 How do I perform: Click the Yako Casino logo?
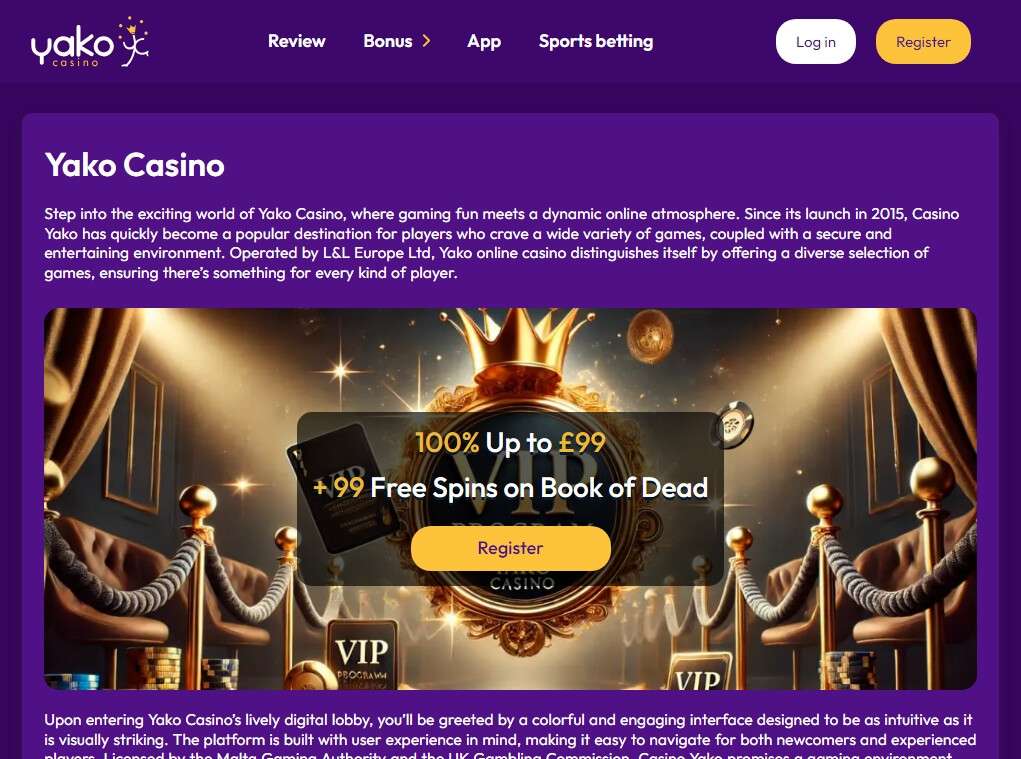90,42
